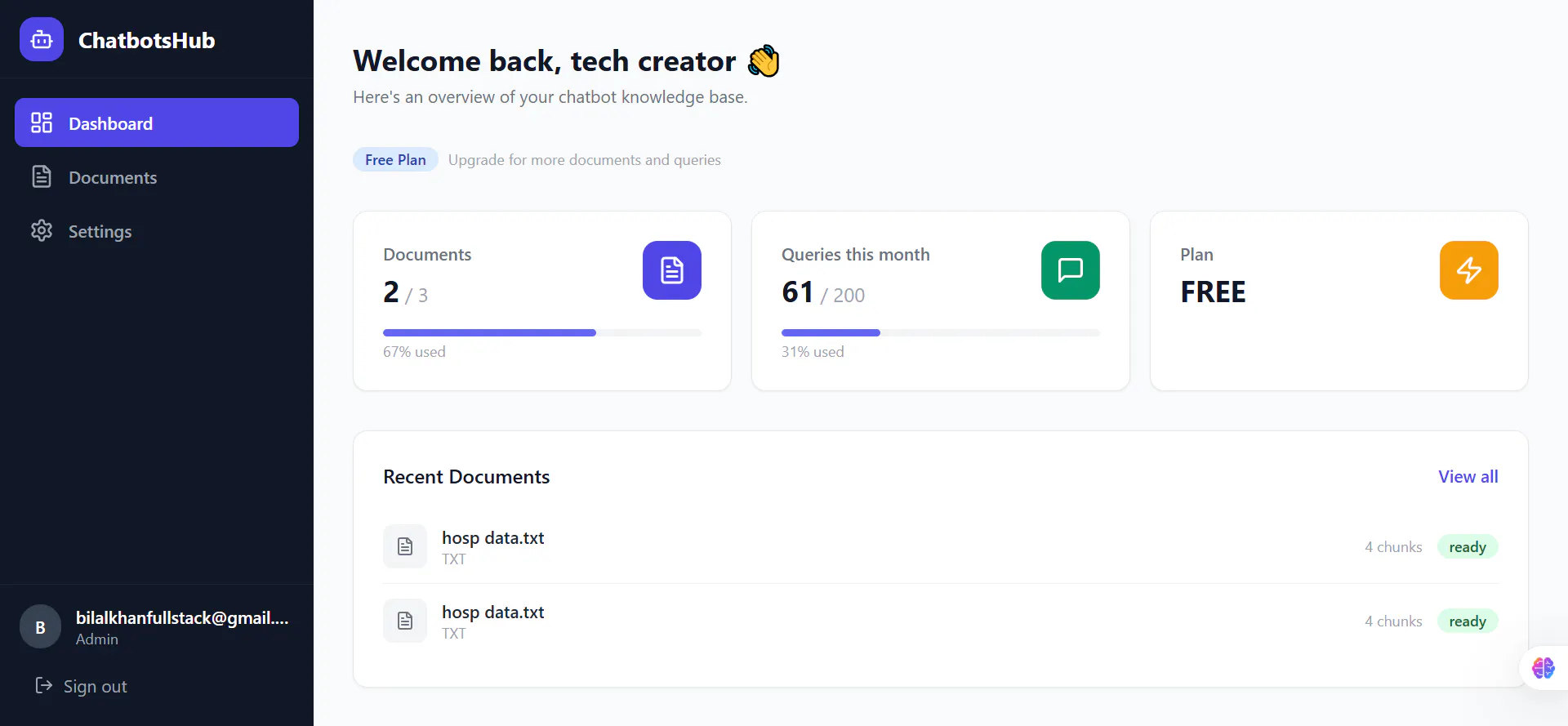This screenshot has height=726, width=1568.
Task: Click the View all link in Recent Documents
Action: [1468, 476]
